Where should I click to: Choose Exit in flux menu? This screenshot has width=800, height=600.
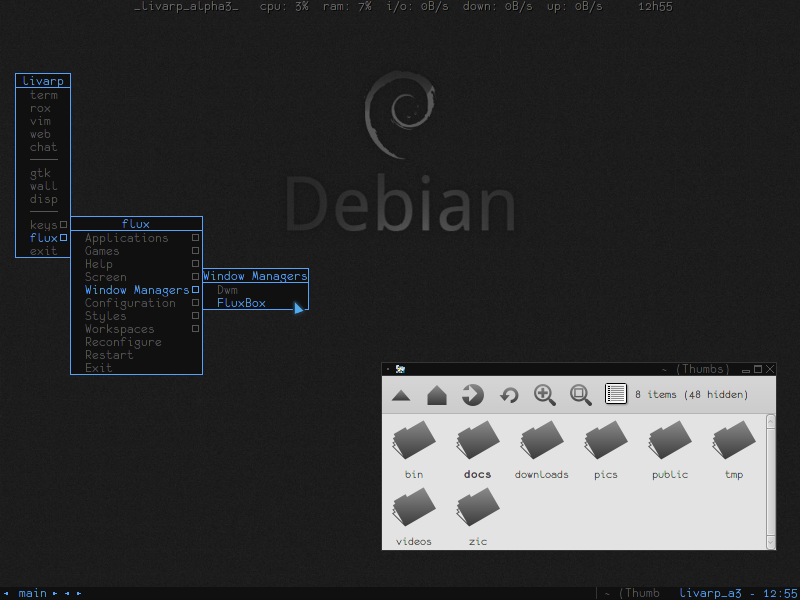click(x=136, y=368)
